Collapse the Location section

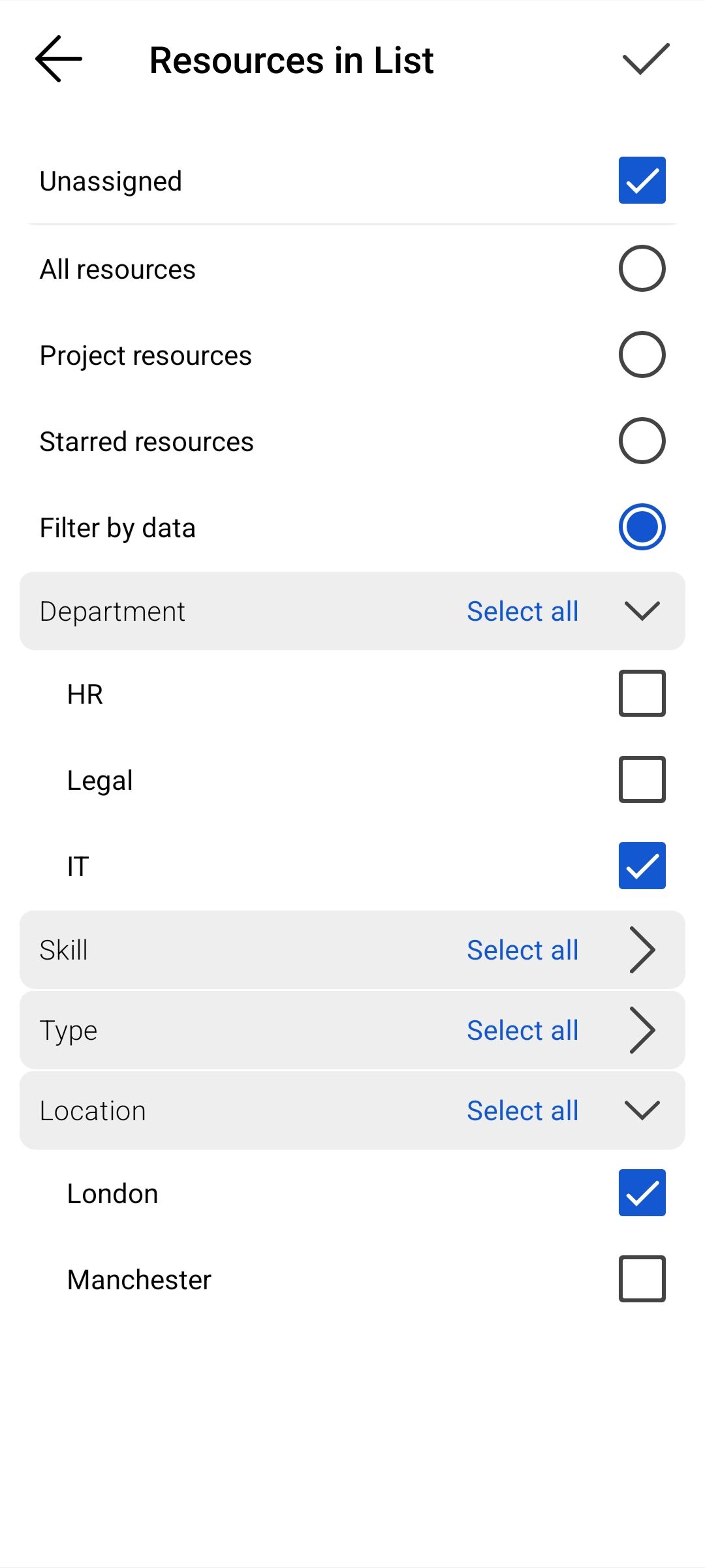click(642, 1110)
